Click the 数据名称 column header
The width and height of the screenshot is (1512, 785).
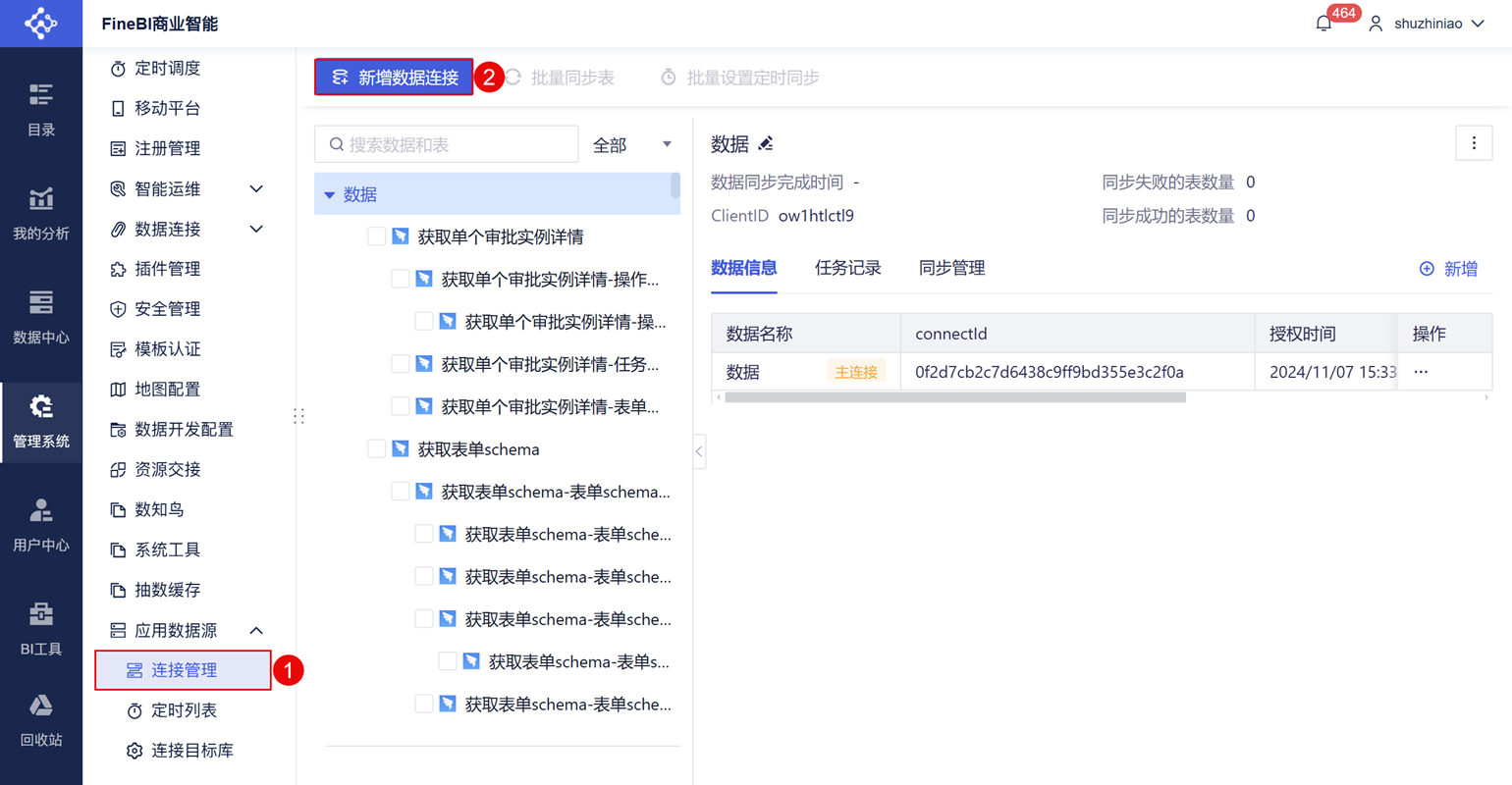pyautogui.click(x=806, y=334)
